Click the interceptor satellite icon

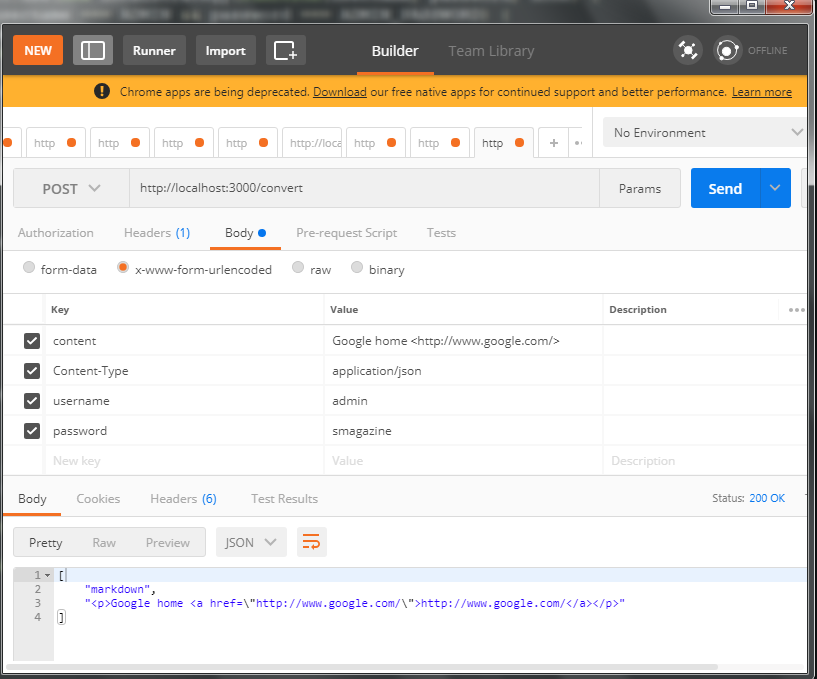pyautogui.click(x=688, y=51)
